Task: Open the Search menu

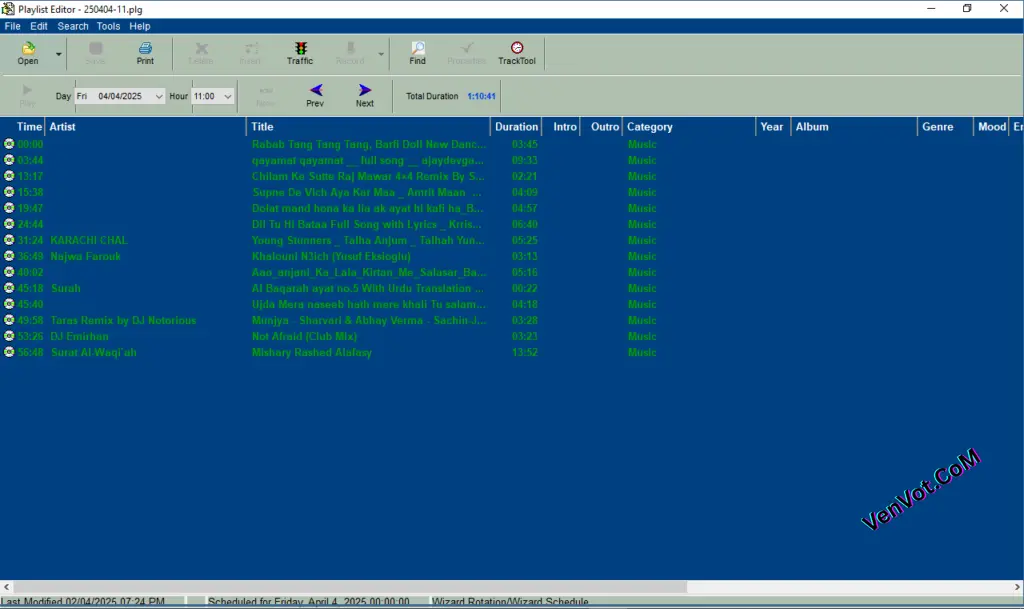Action: pyautogui.click(x=72, y=26)
